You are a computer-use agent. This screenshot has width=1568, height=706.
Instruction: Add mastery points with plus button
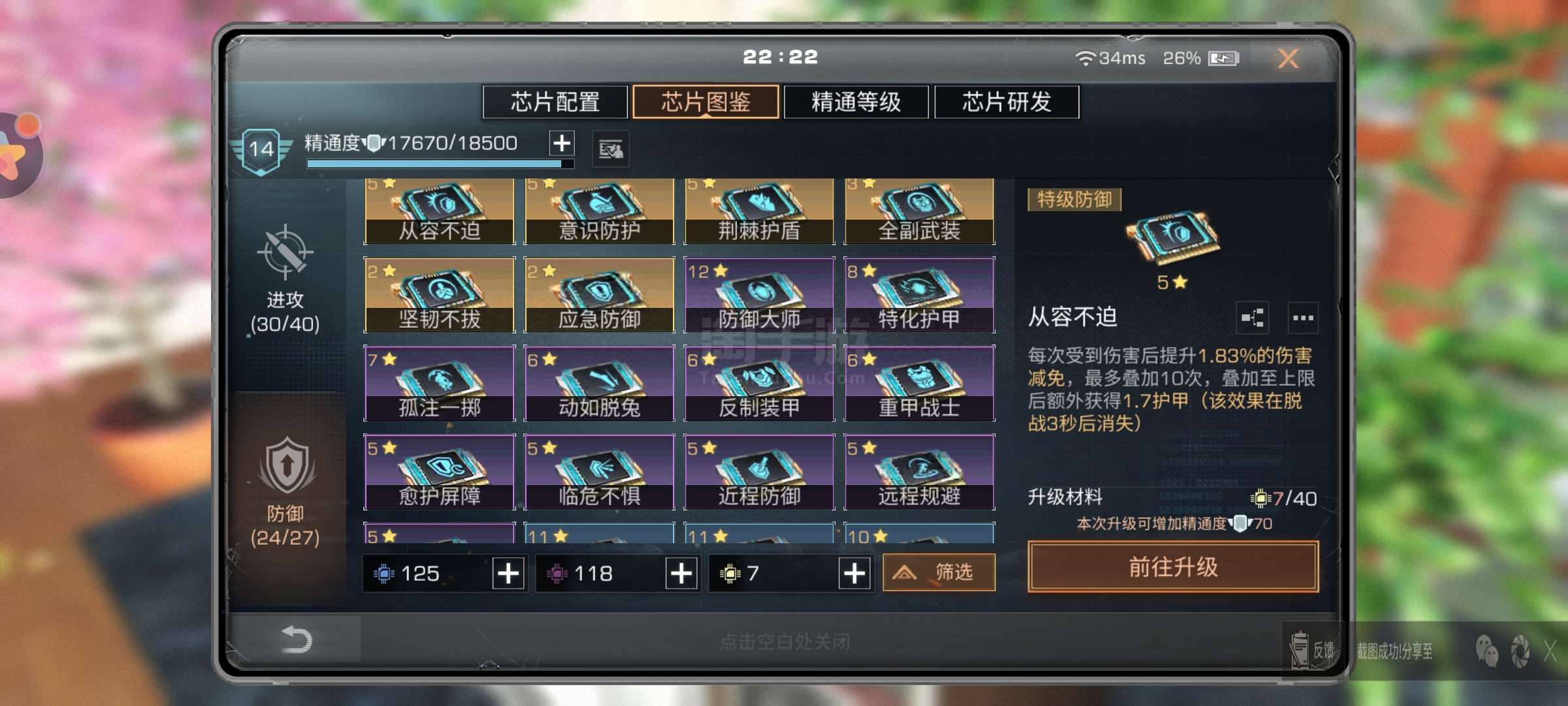click(x=562, y=143)
